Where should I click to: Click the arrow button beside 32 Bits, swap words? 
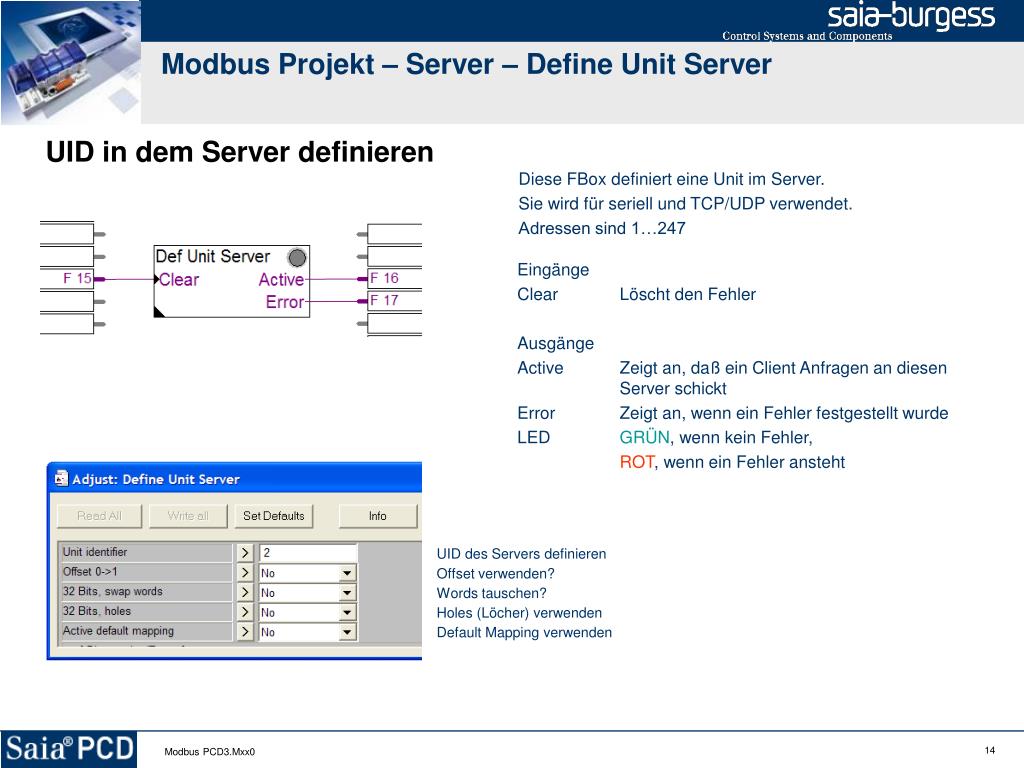pyautogui.click(x=245, y=592)
